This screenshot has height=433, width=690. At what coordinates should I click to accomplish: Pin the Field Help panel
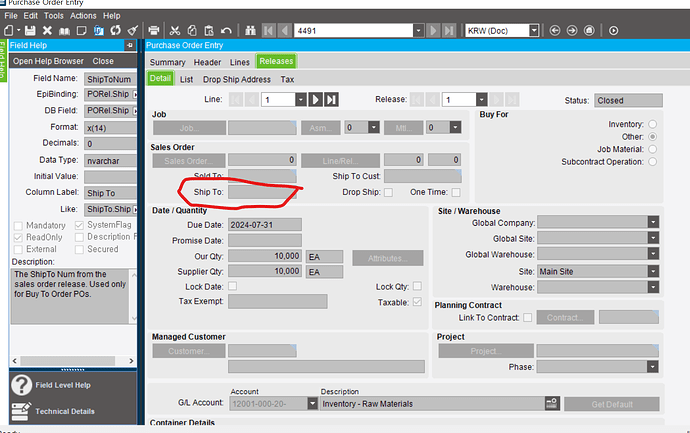130,45
